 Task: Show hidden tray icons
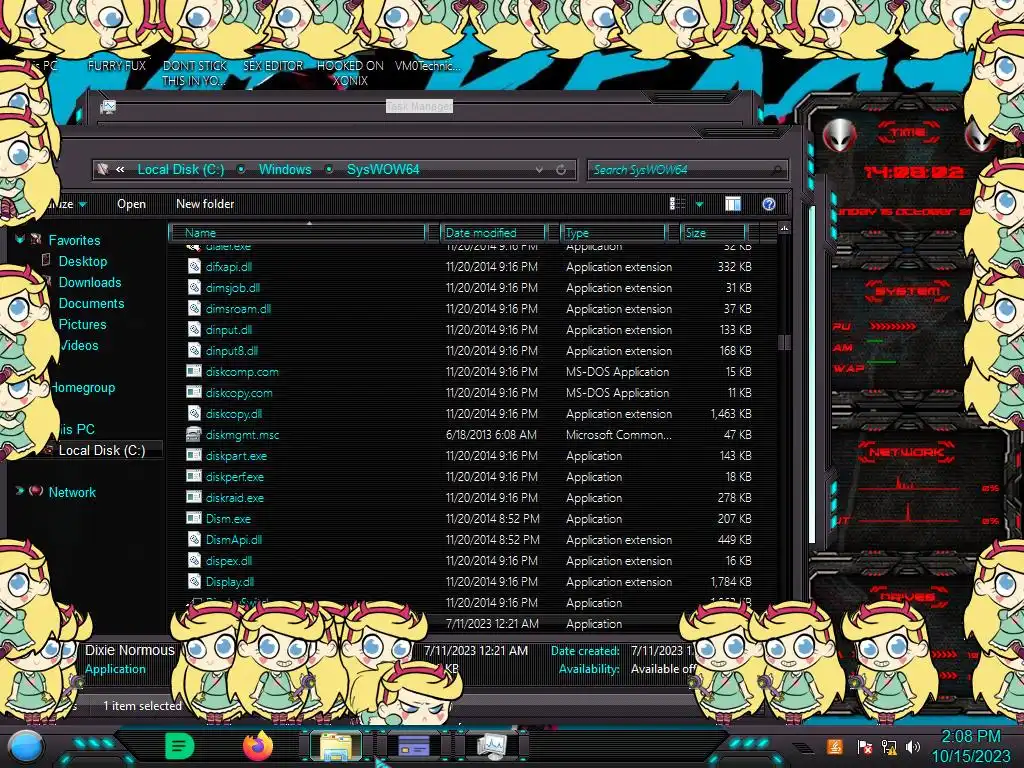[802, 748]
